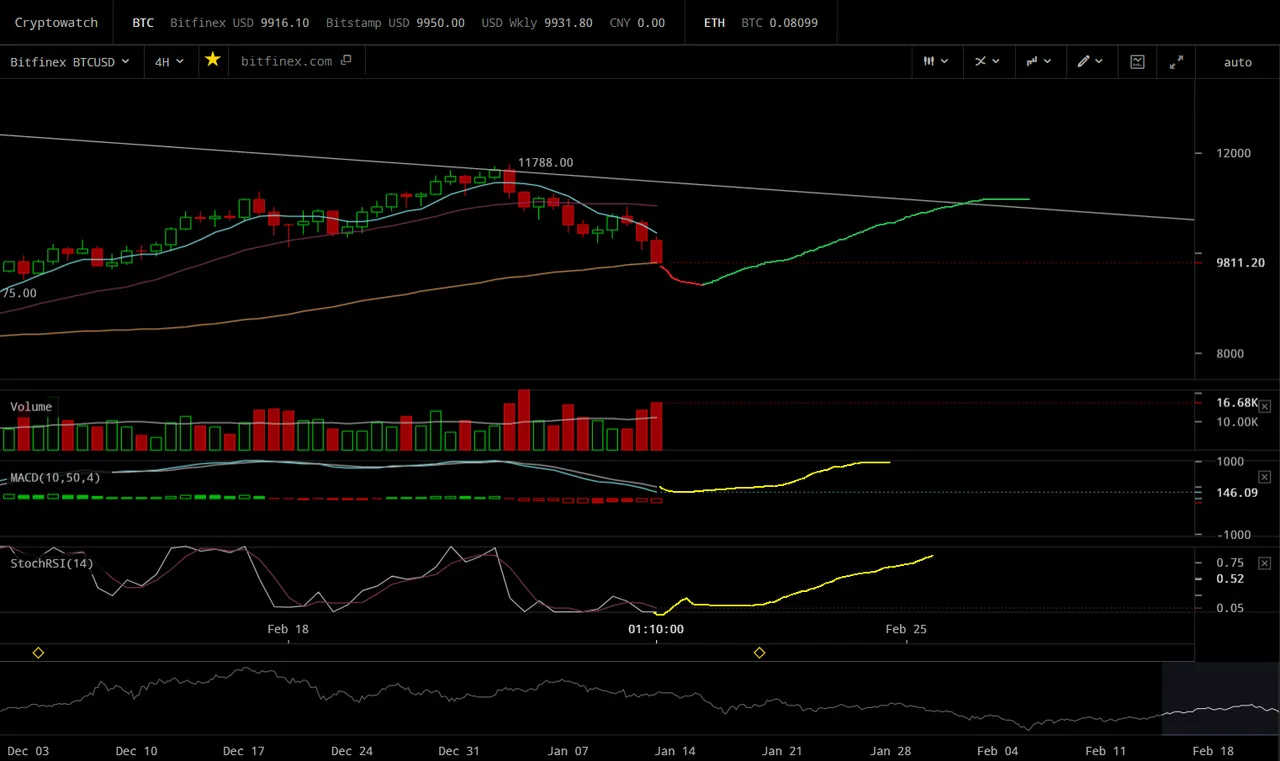The image size is (1280, 761).
Task: Click the 146.09 MACD value
Action: [1237, 493]
